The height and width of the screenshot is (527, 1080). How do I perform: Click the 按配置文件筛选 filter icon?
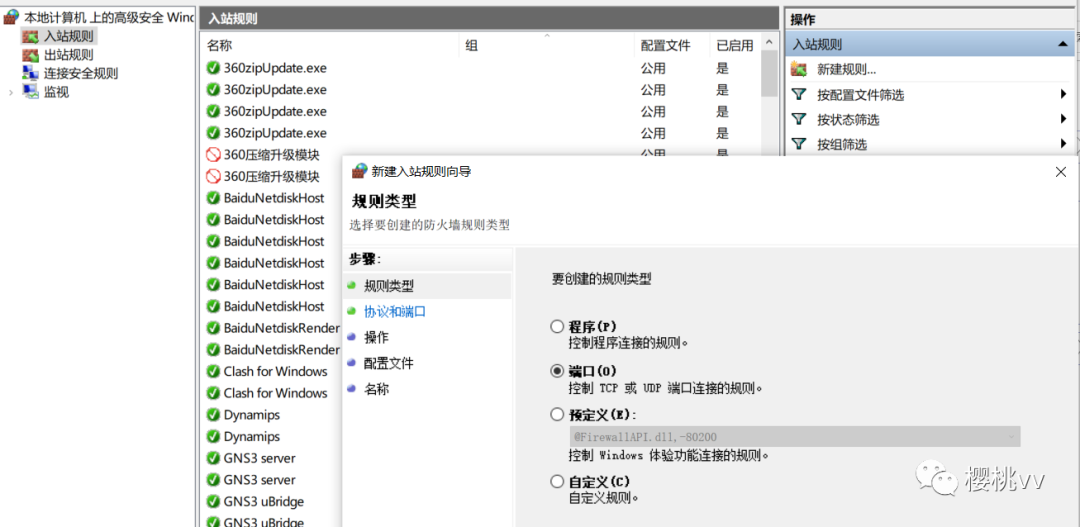click(x=799, y=94)
